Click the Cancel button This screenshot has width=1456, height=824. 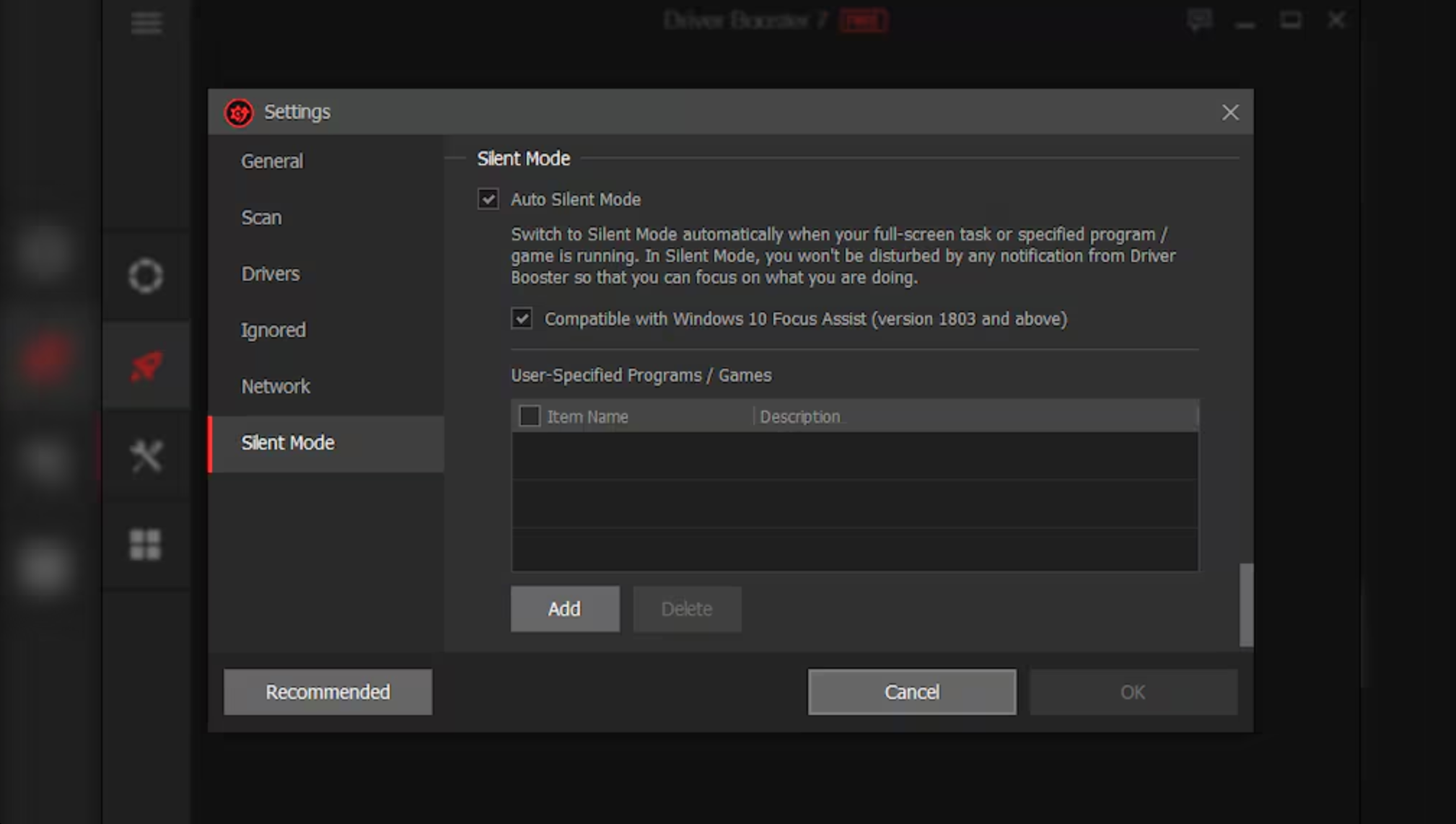912,692
